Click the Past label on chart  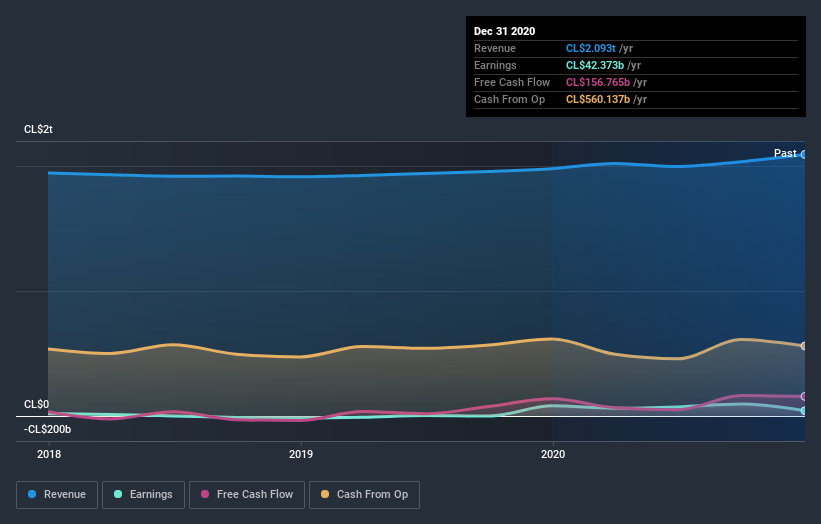[785, 153]
